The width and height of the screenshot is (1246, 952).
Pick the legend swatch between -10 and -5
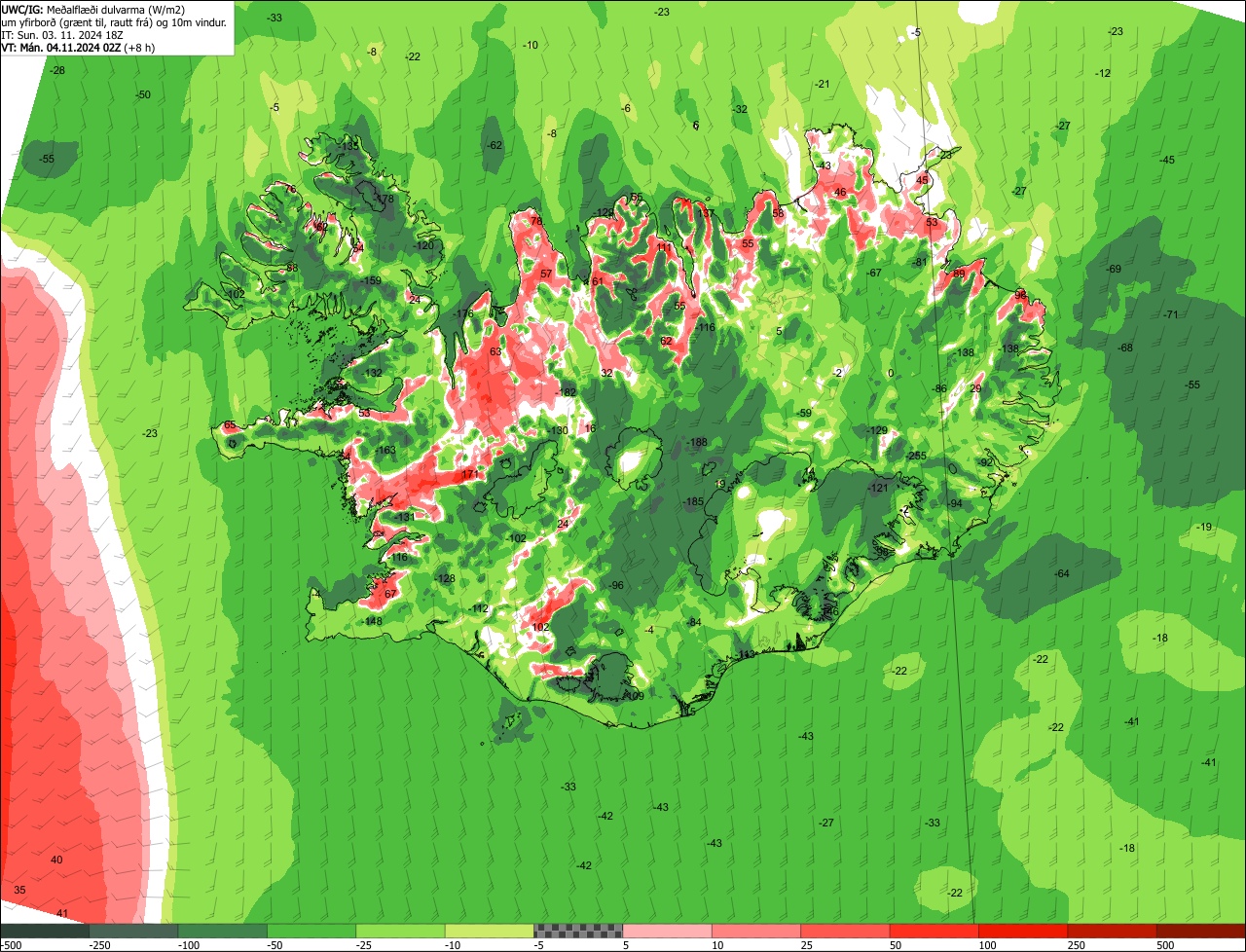tap(490, 931)
